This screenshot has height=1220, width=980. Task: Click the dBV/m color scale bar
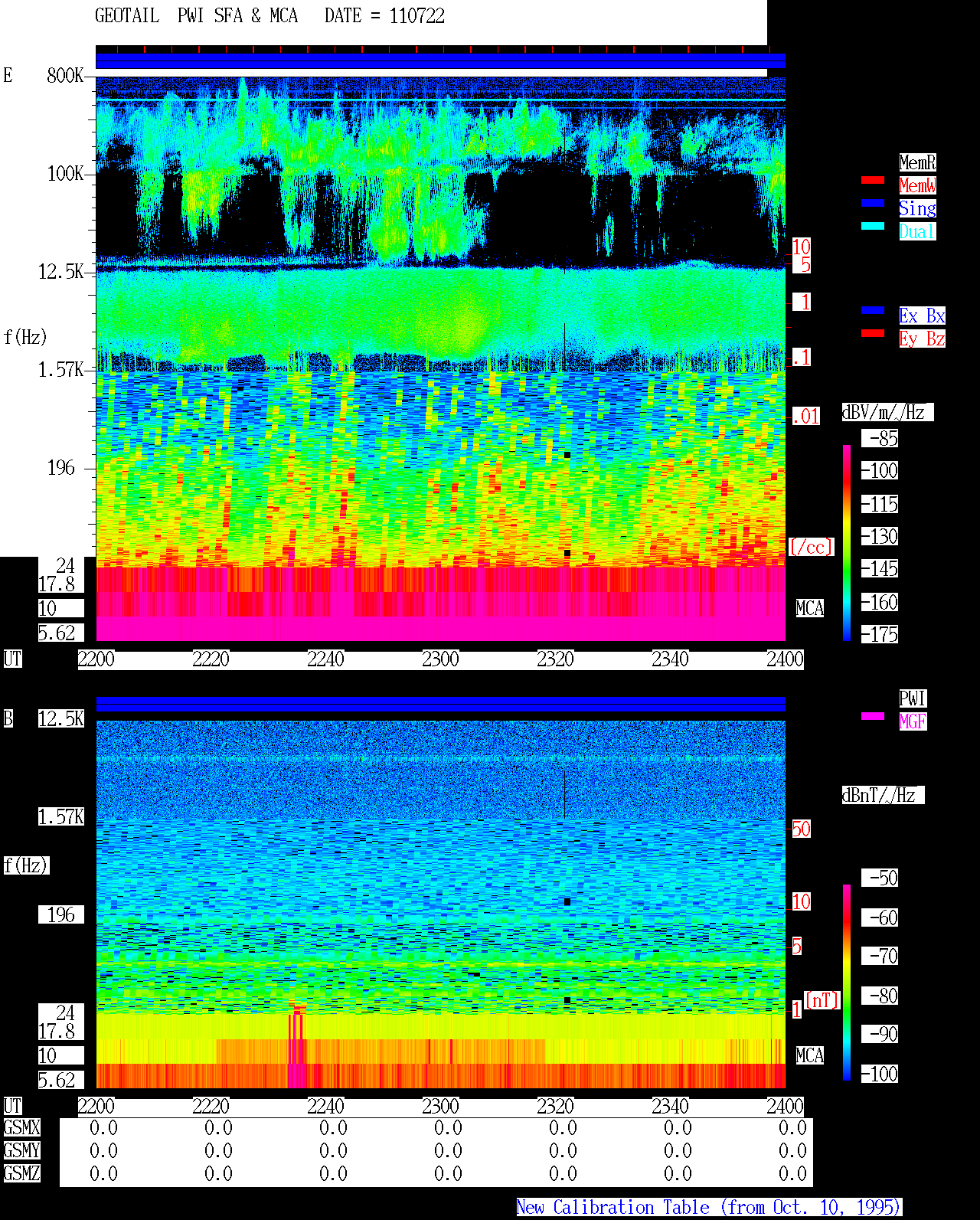(x=847, y=542)
